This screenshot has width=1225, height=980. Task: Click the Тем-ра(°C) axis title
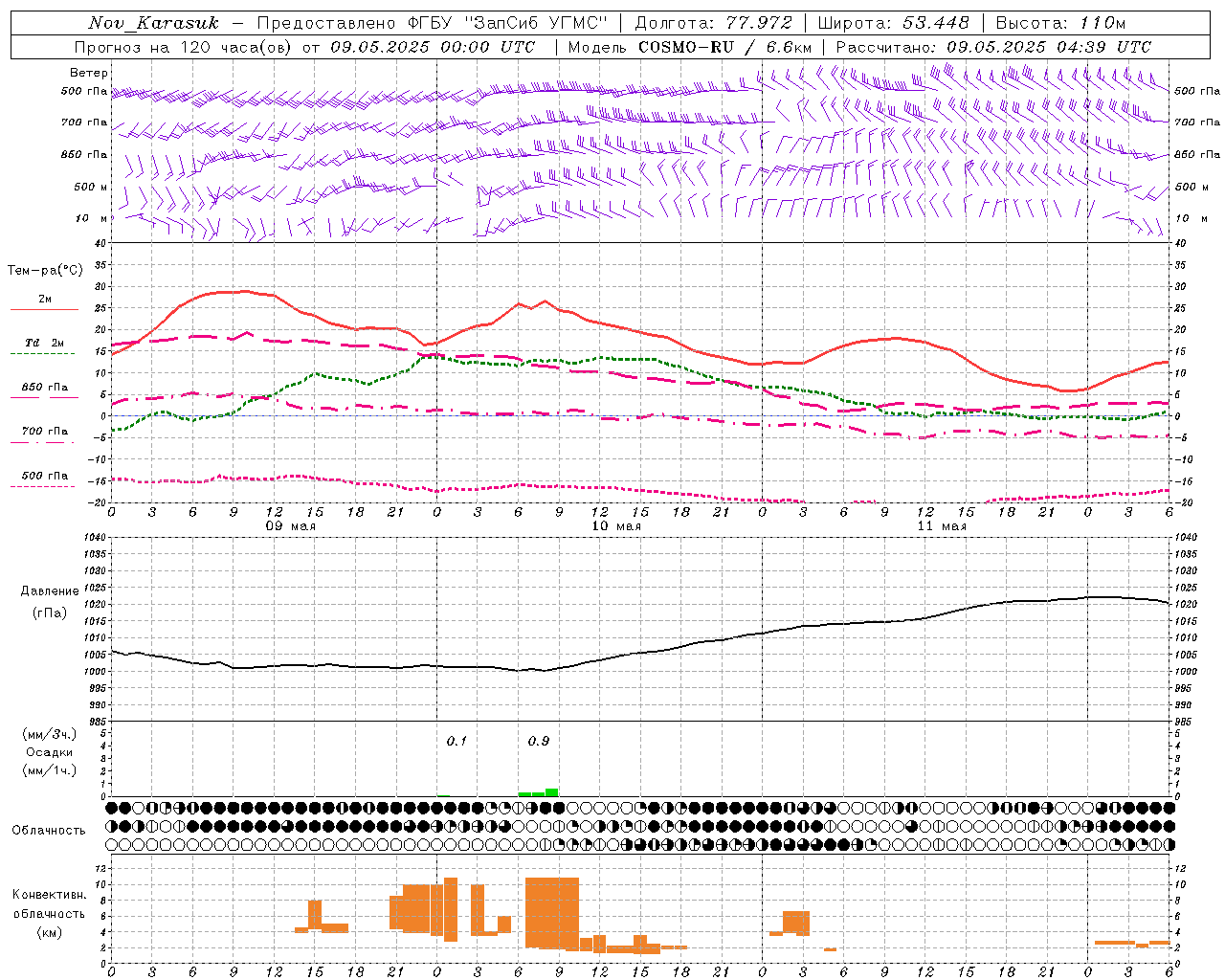45,271
